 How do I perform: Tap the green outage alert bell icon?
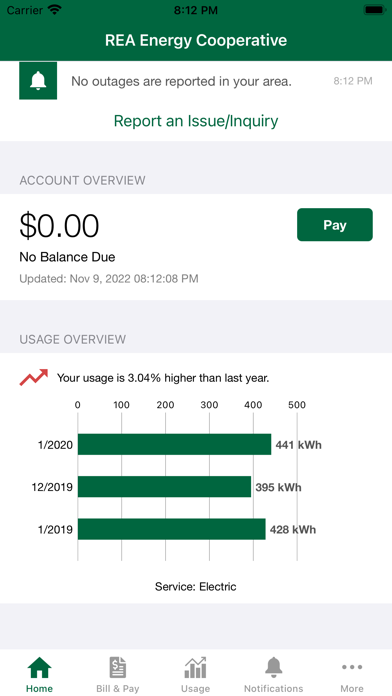38,81
